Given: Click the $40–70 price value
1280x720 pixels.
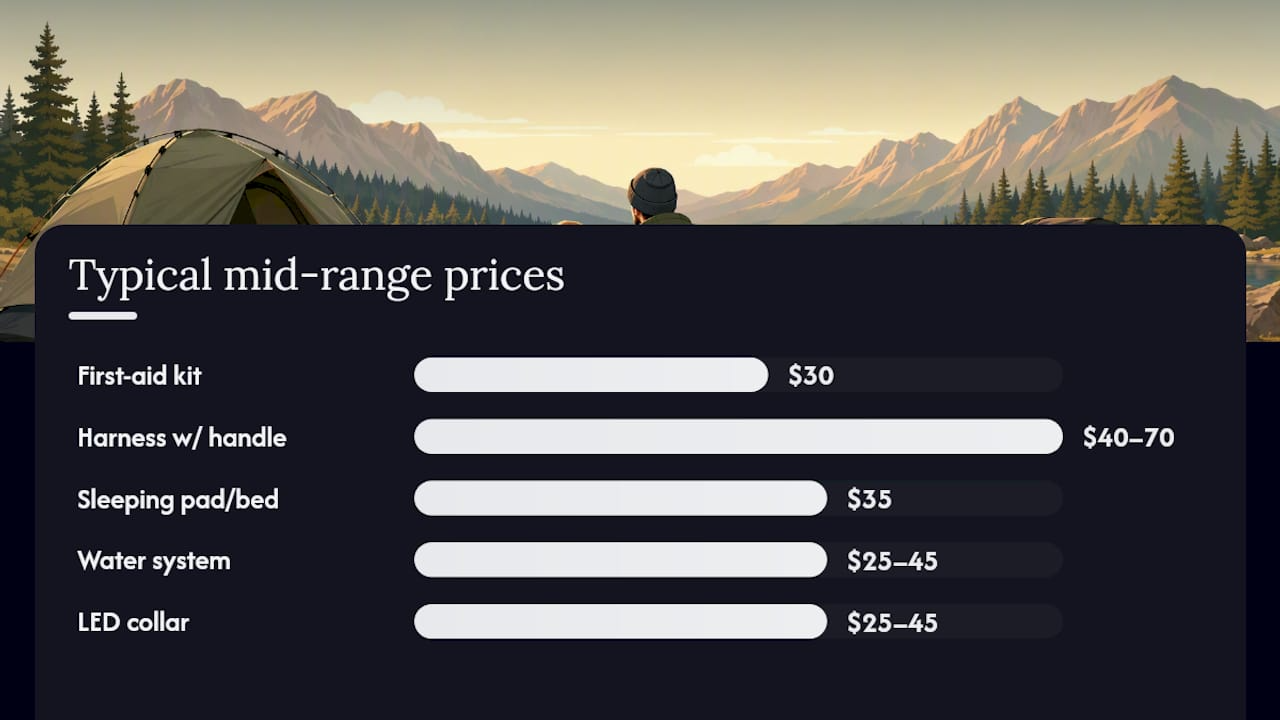Looking at the screenshot, I should click(1128, 438).
